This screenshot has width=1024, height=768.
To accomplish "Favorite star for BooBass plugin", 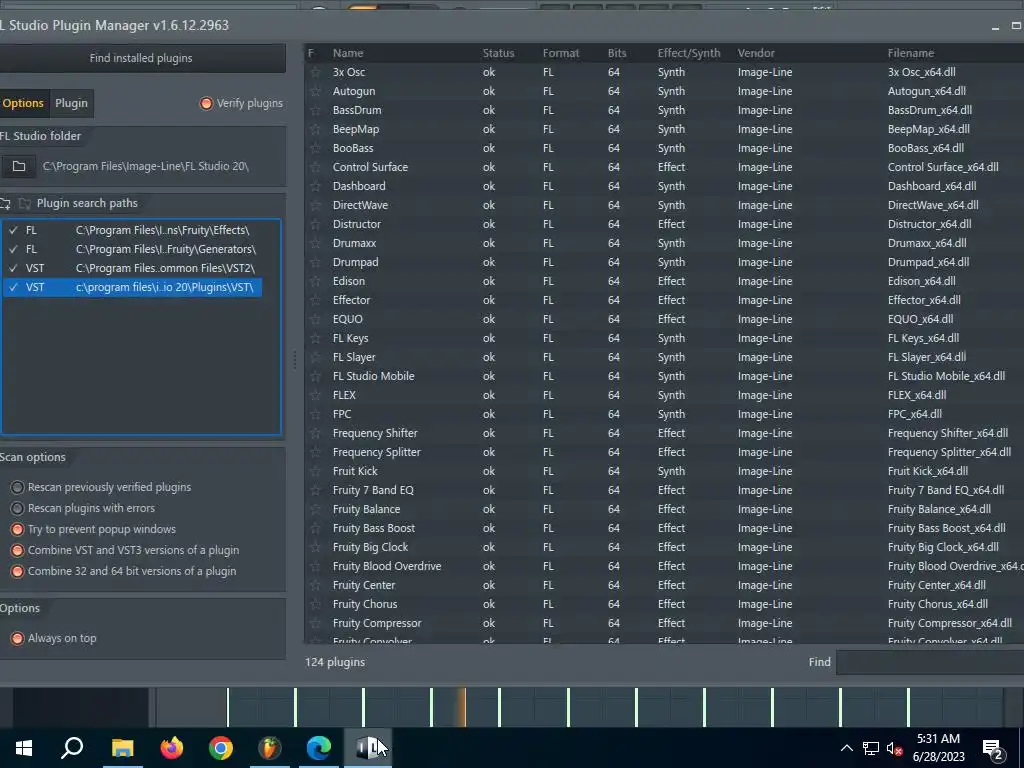I will (x=315, y=148).
